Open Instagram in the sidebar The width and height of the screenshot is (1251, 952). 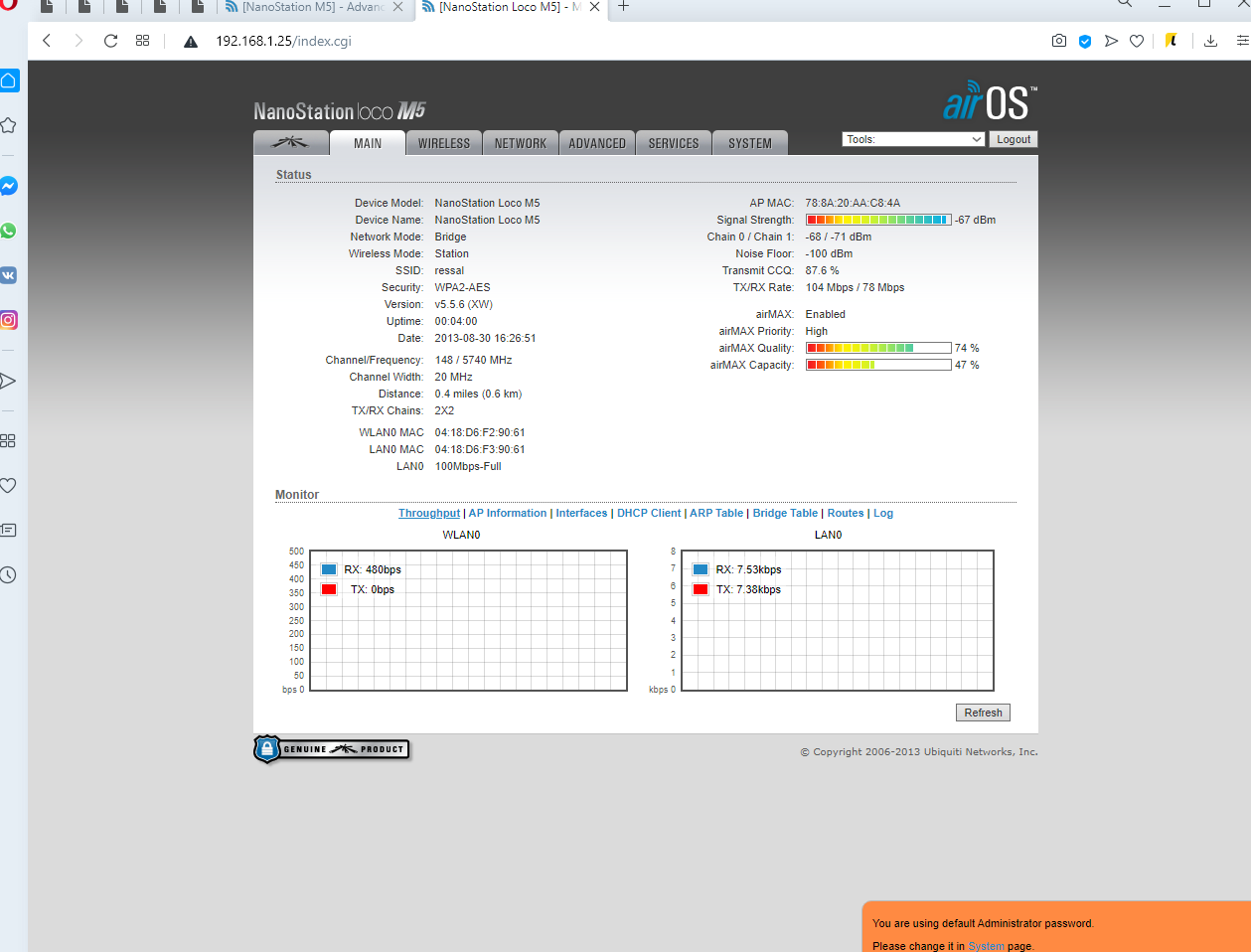click(x=8, y=320)
